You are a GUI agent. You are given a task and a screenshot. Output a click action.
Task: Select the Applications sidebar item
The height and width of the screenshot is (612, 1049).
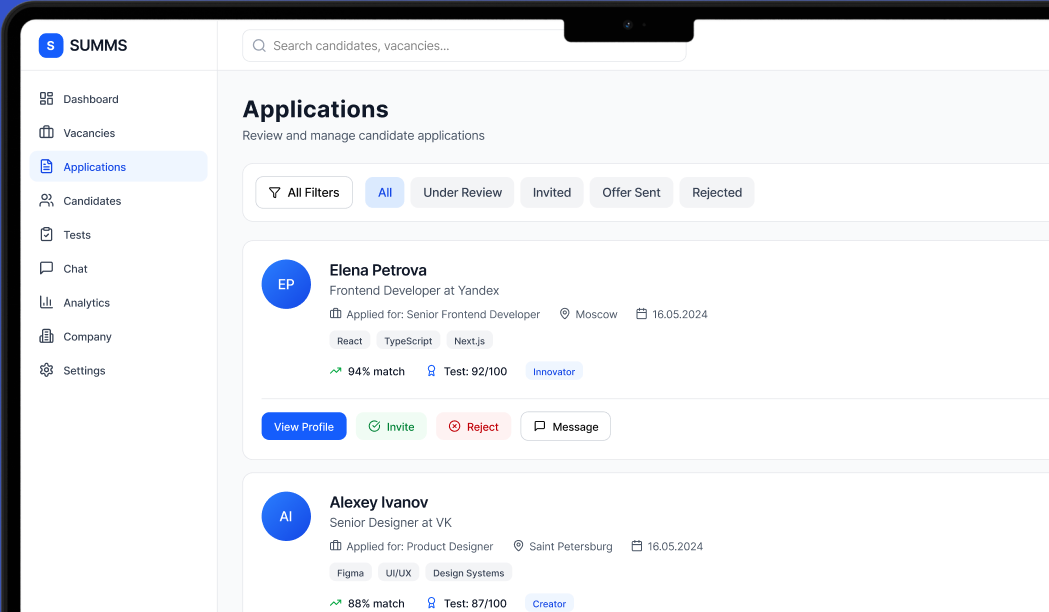point(118,167)
